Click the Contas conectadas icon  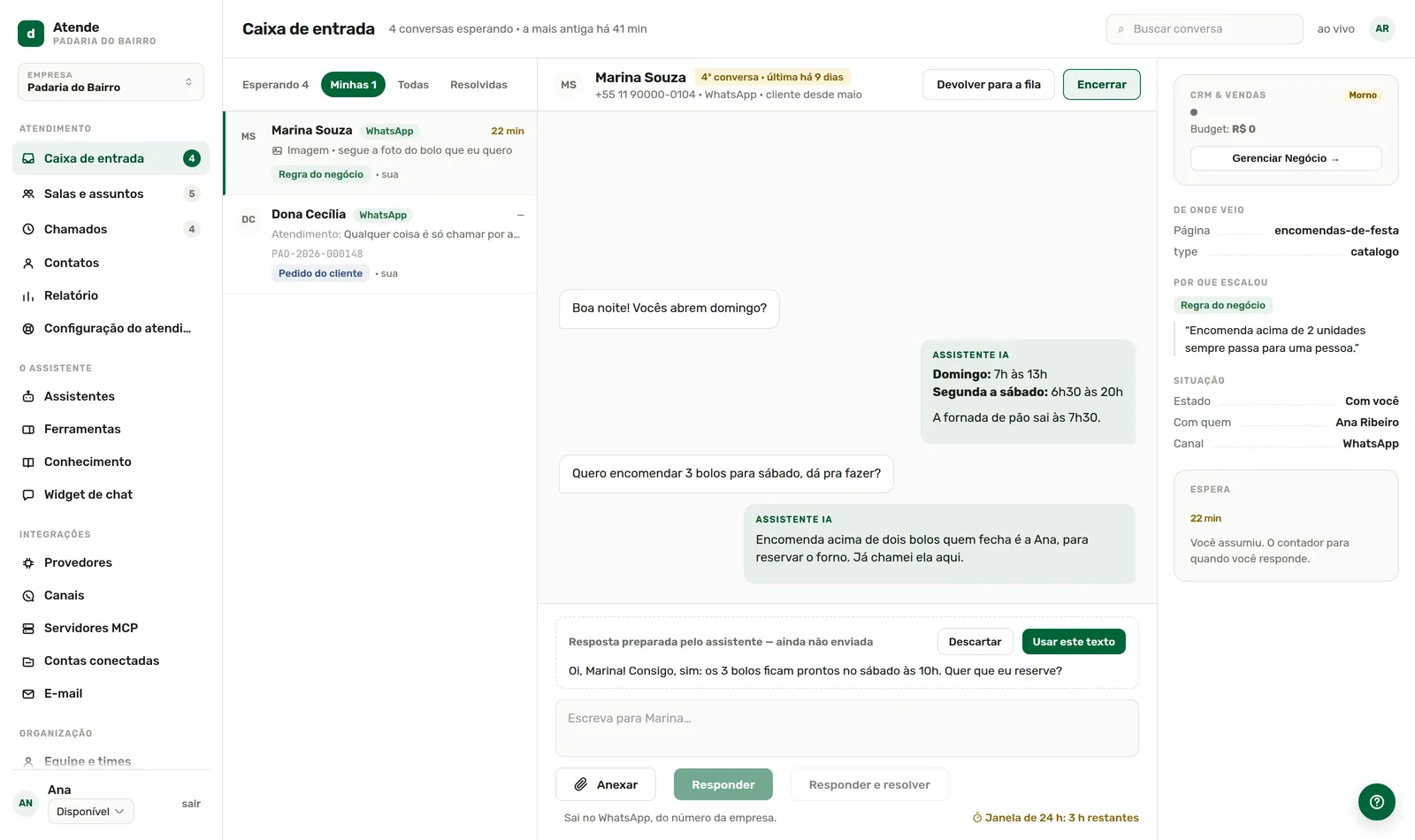(x=28, y=661)
